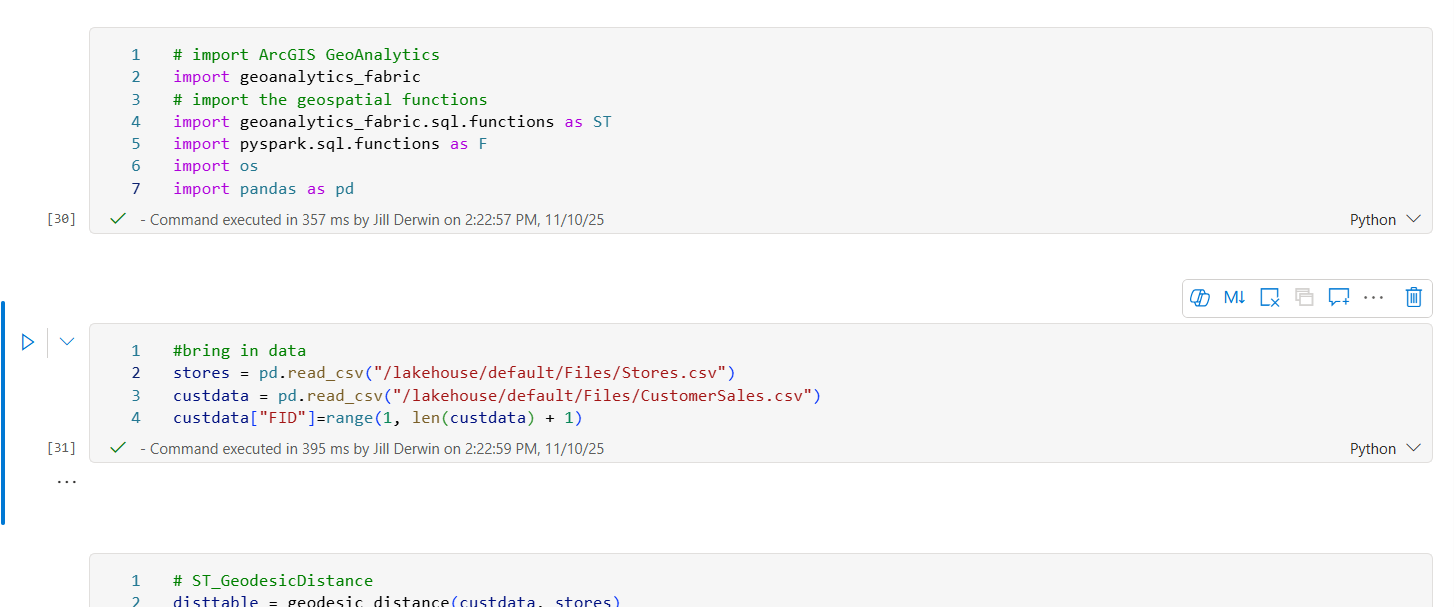Open Copilot for the current cell
The image size is (1454, 607).
point(1199,297)
